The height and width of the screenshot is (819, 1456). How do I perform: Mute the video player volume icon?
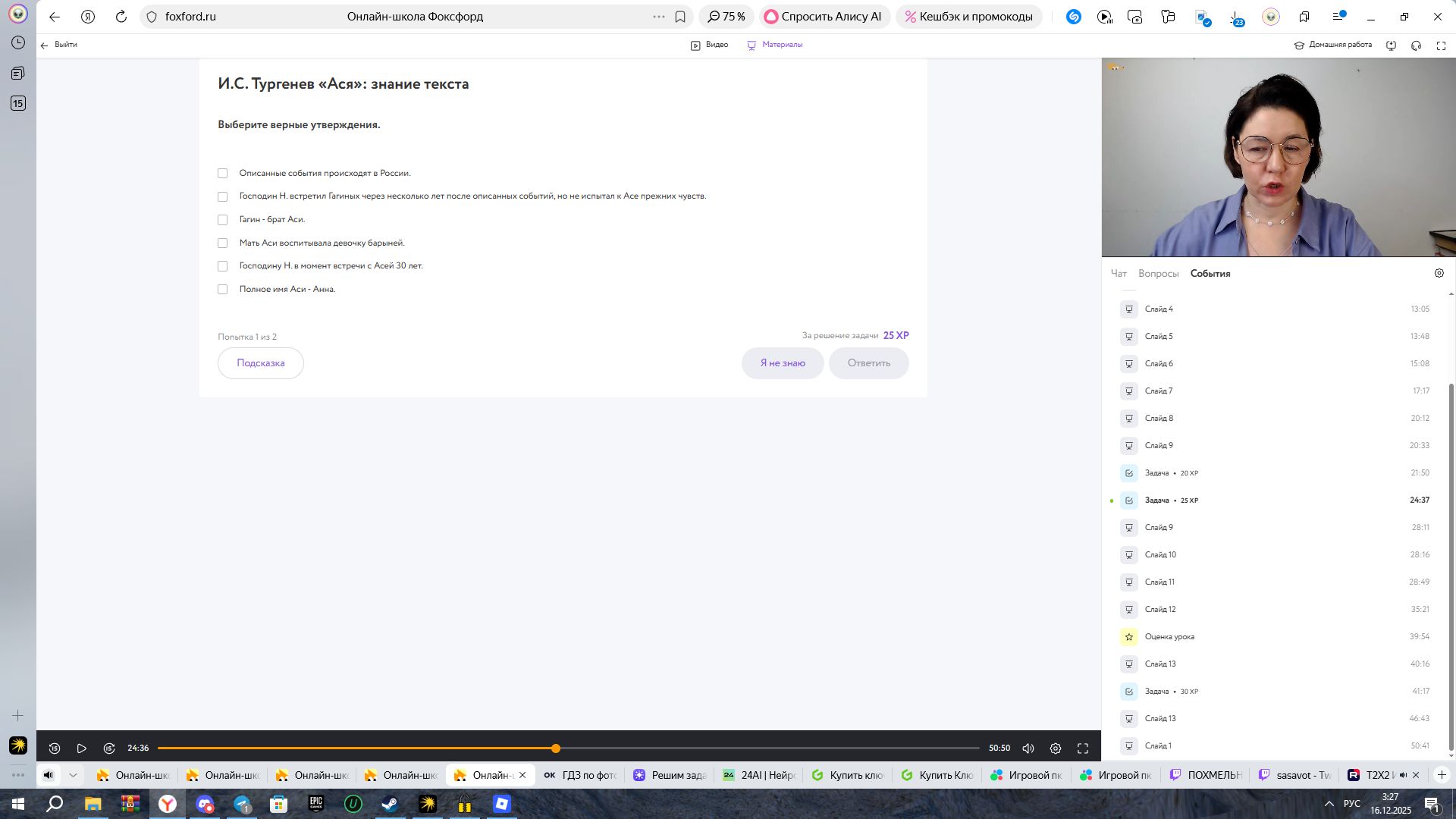point(1028,748)
